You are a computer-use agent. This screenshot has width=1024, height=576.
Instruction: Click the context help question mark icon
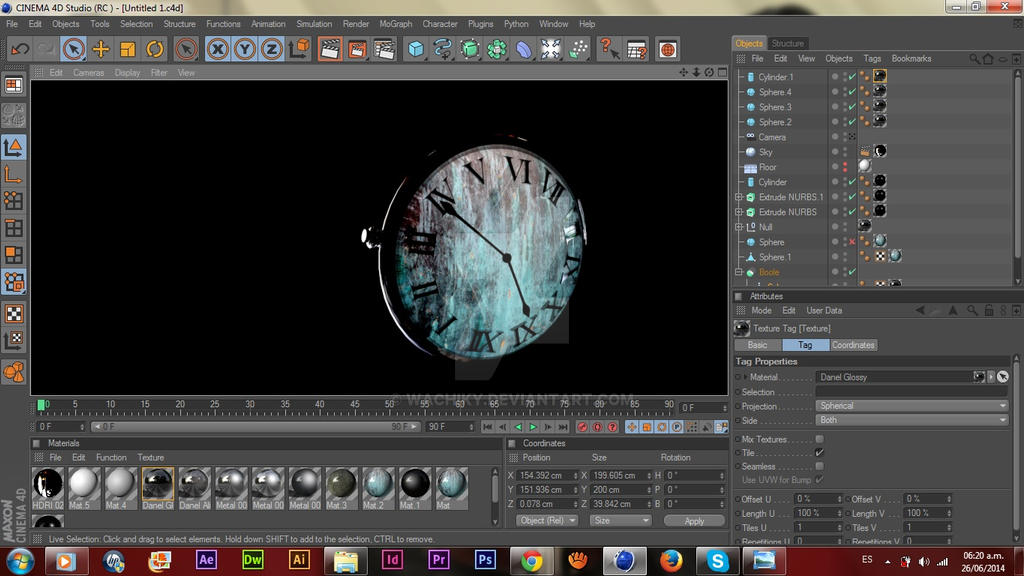click(x=609, y=49)
